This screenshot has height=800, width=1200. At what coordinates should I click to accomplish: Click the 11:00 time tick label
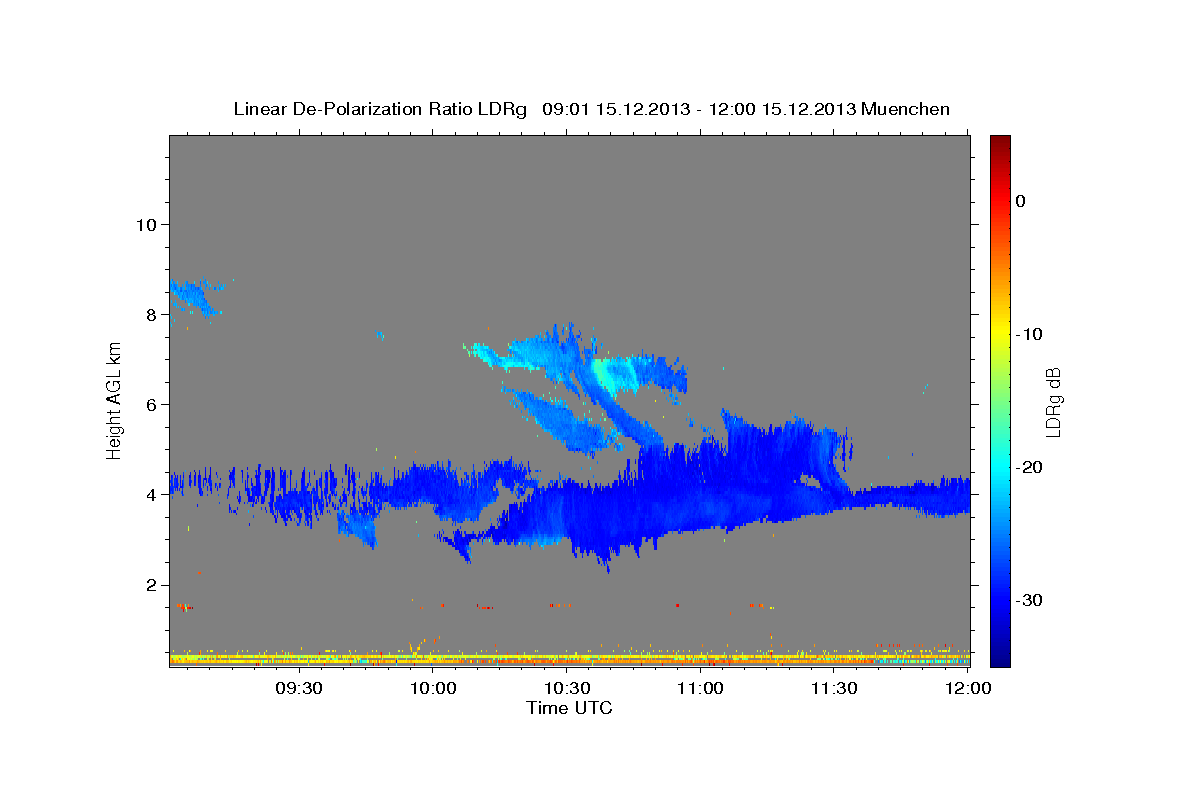[x=700, y=688]
